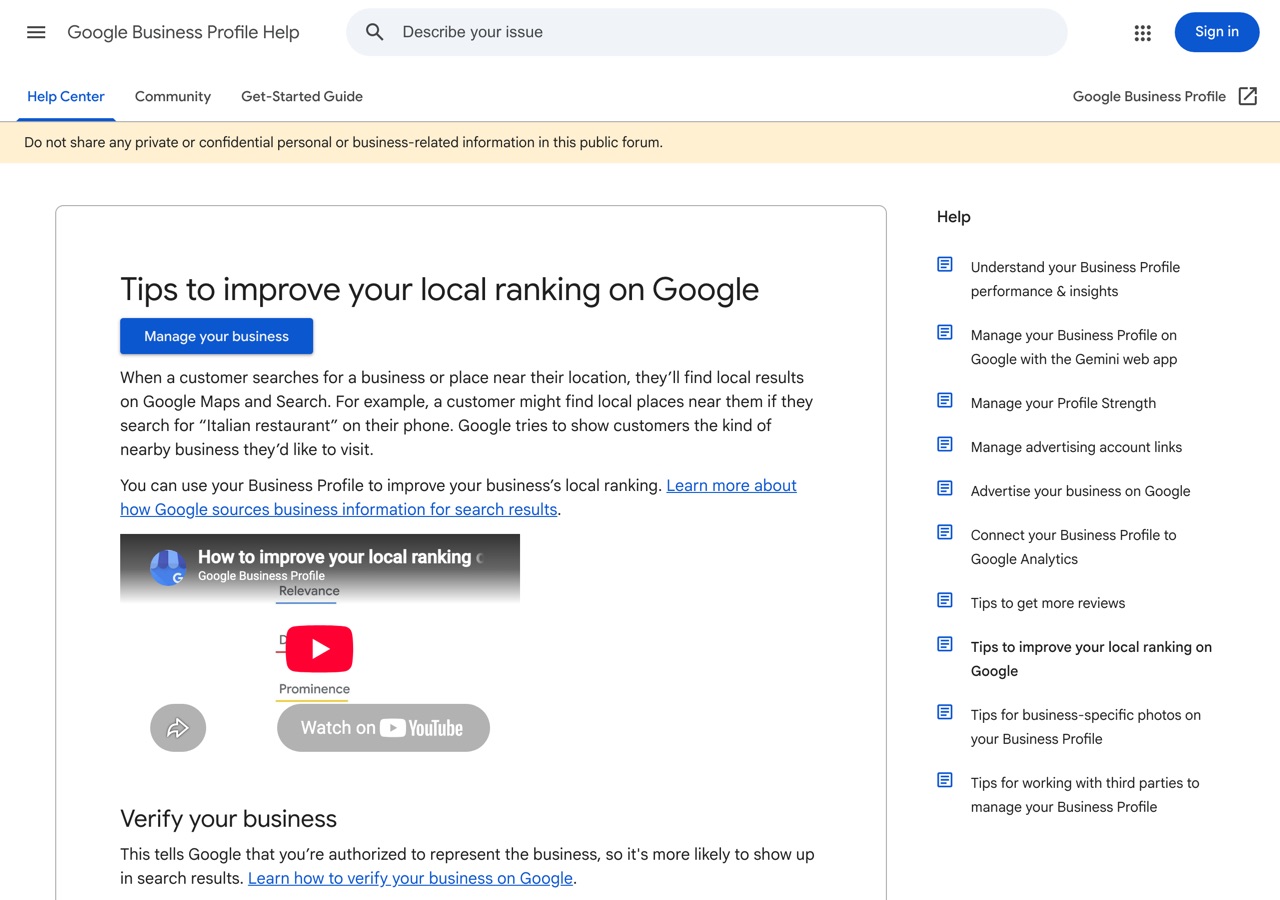Viewport: 1280px width, 900px height.
Task: Open the video title How to improve your local ranking
Action: (340, 557)
